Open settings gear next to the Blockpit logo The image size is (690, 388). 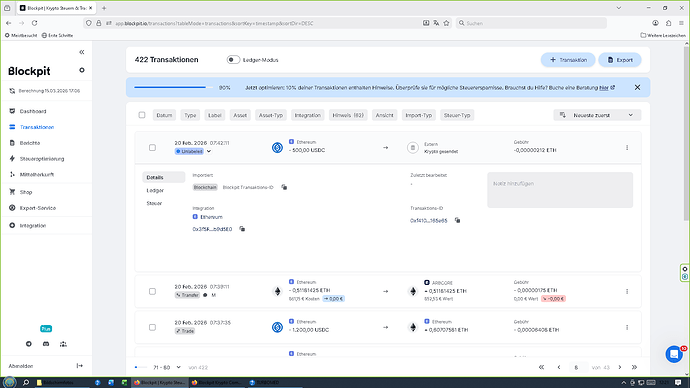tap(81, 70)
